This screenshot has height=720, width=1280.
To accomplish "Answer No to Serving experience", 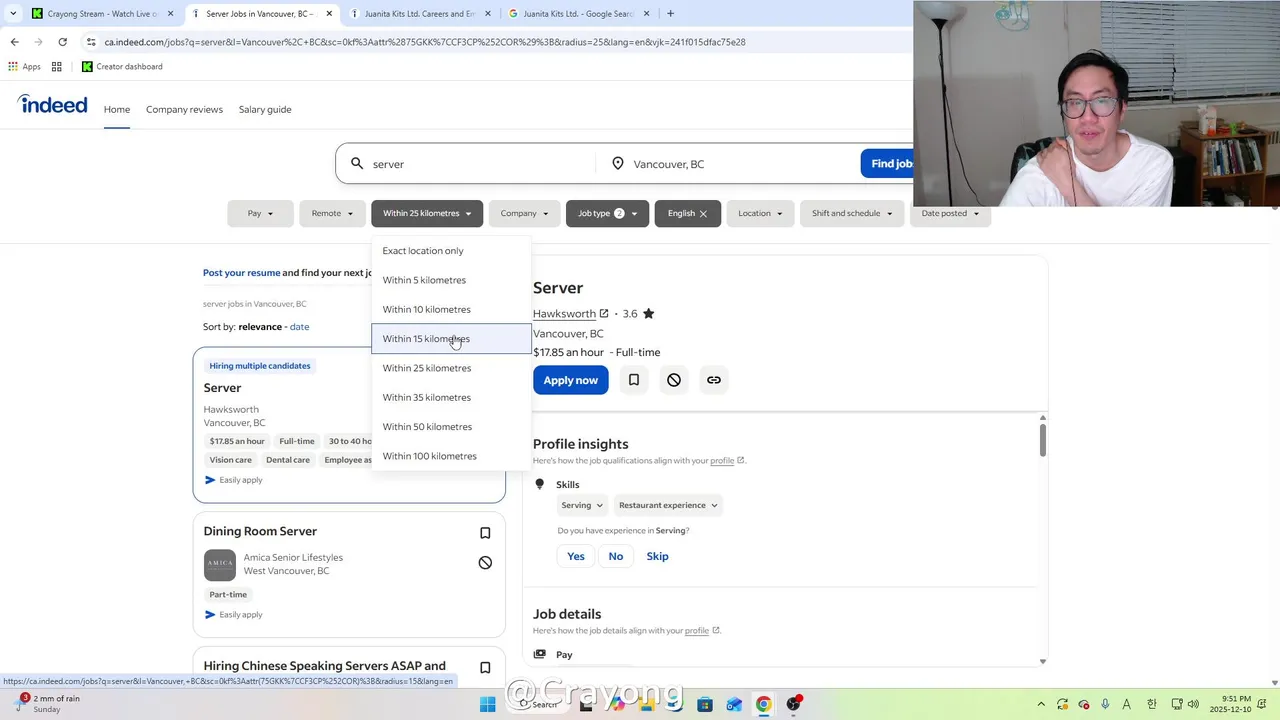I will [616, 556].
